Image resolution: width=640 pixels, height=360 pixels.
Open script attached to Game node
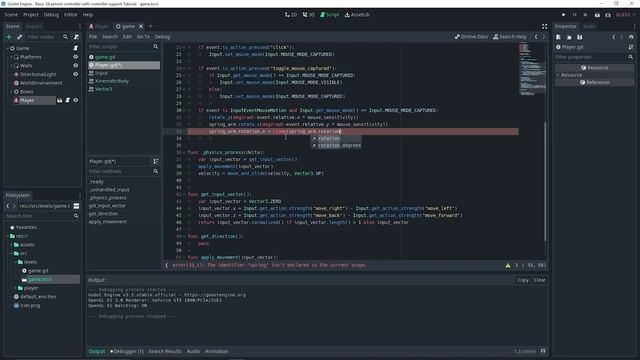pyautogui.click(x=76, y=48)
